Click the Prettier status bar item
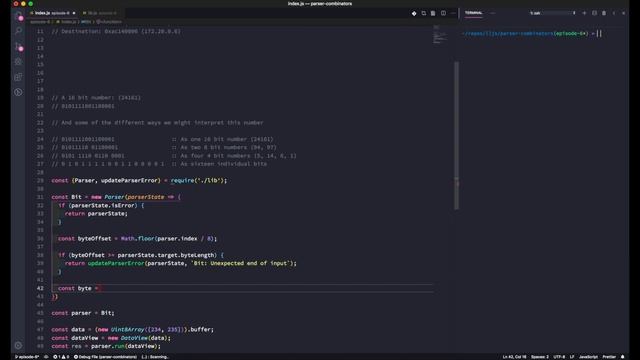This screenshot has width=640, height=360. 609,357
